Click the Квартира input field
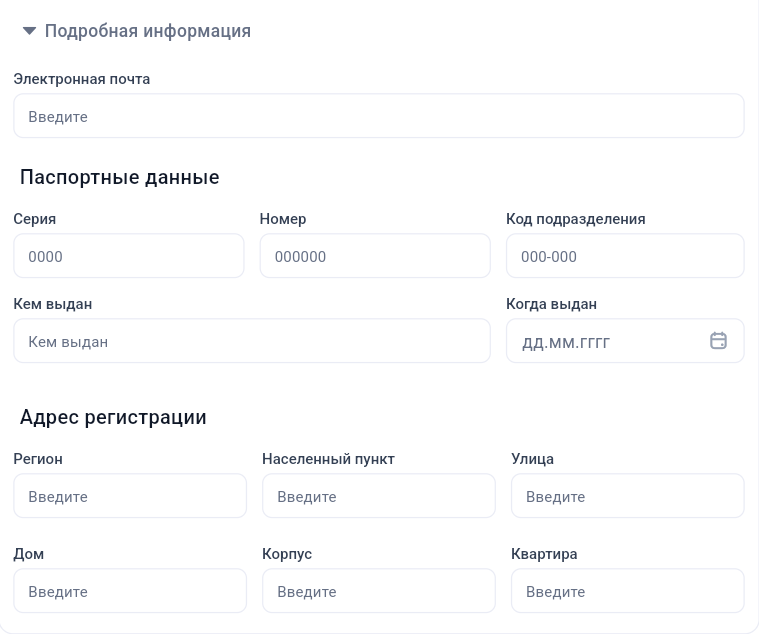 pos(627,590)
